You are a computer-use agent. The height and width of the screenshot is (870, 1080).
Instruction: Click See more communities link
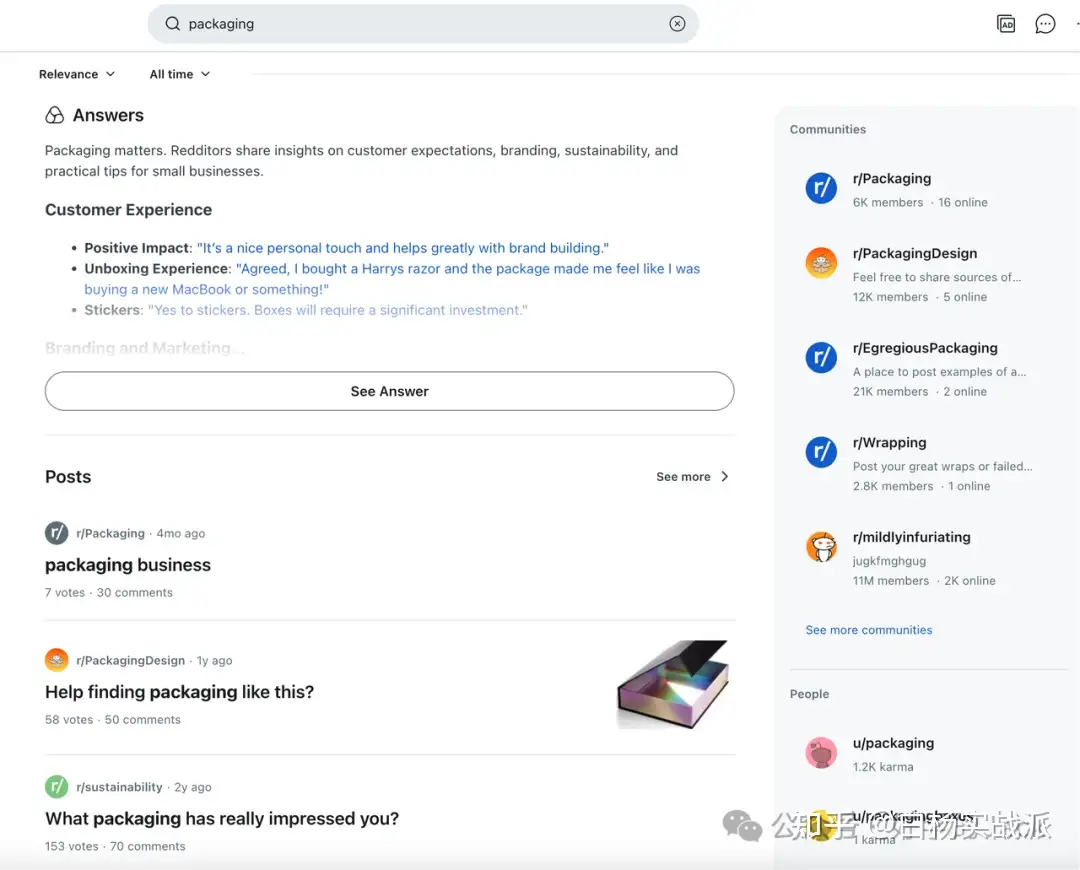(869, 630)
